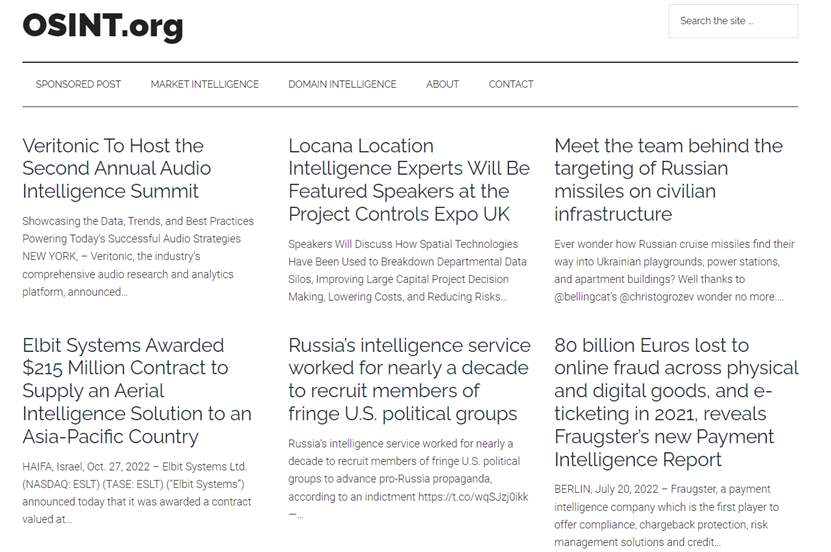This screenshot has width=831, height=552.
Task: Open the 80 billion Euros fraud article
Action: point(676,402)
